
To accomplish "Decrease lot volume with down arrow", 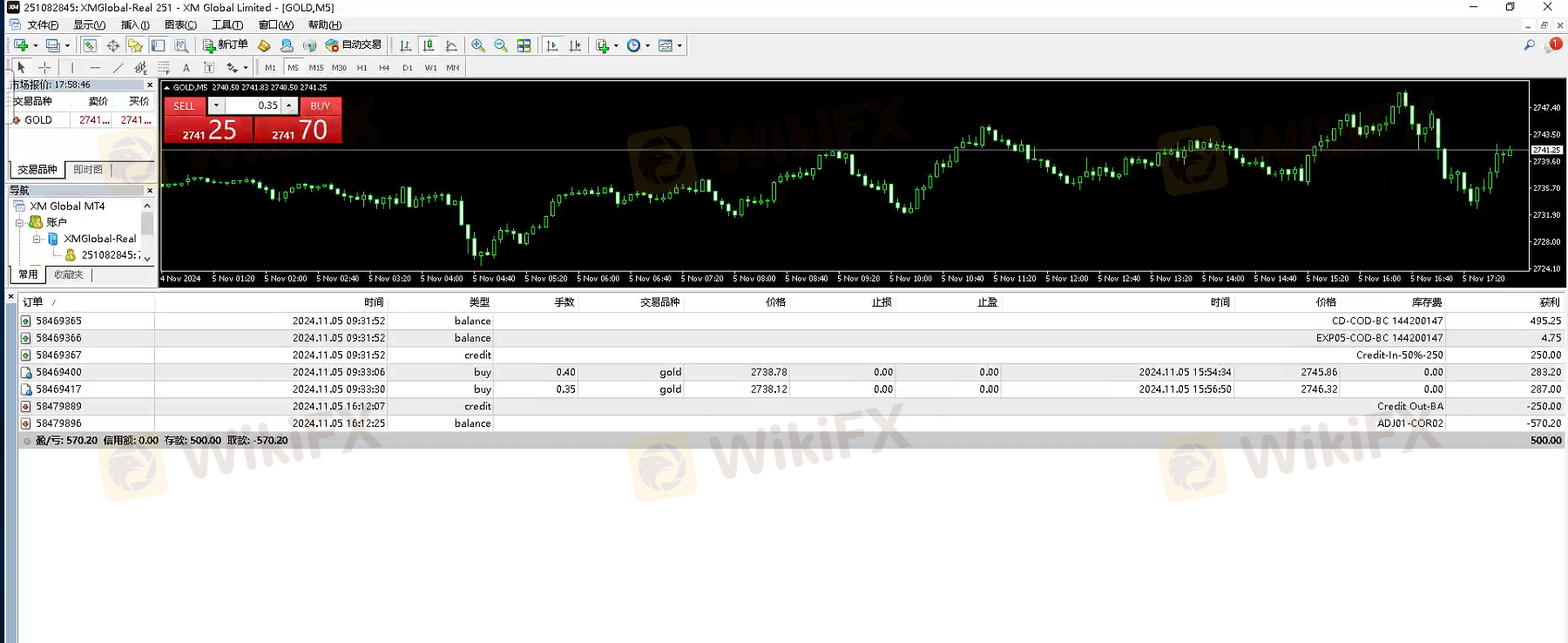I will pyautogui.click(x=216, y=105).
